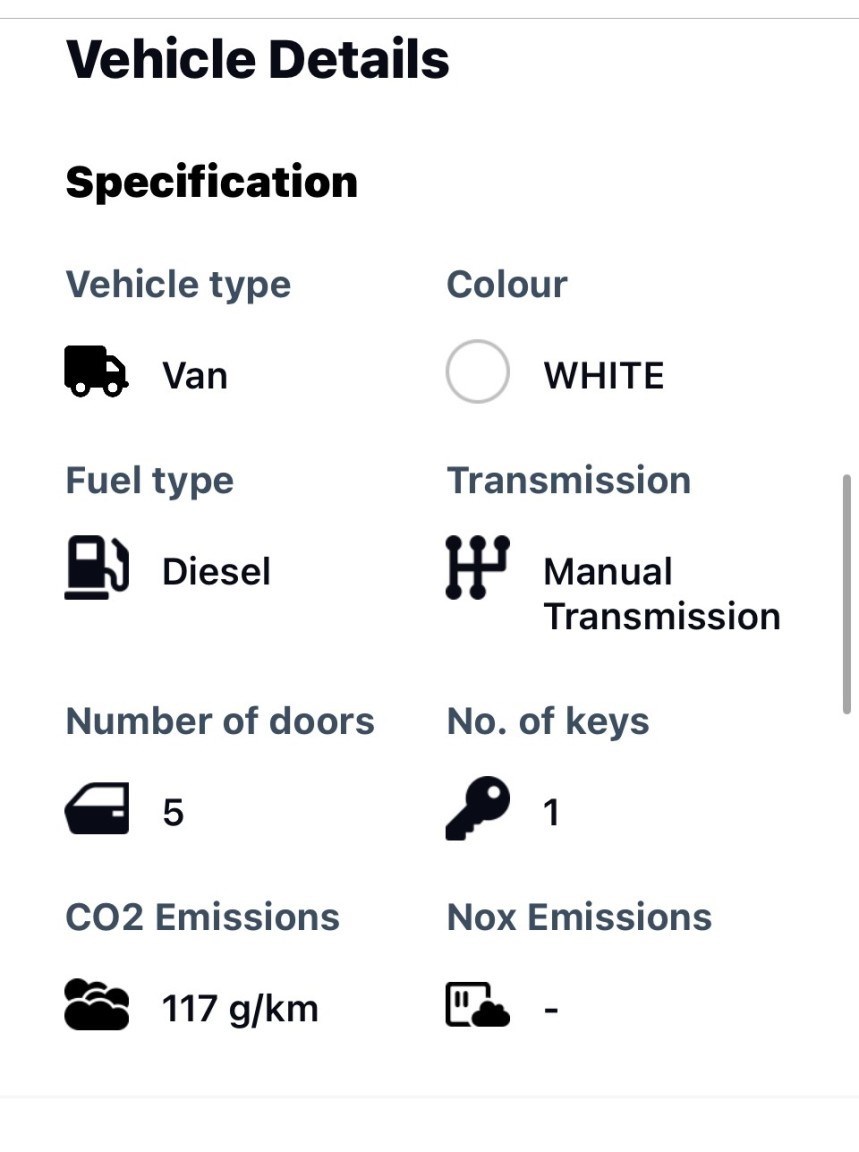Viewport: 859px width, 1152px height.
Task: Click the page scrollbar on the right
Action: [x=847, y=593]
